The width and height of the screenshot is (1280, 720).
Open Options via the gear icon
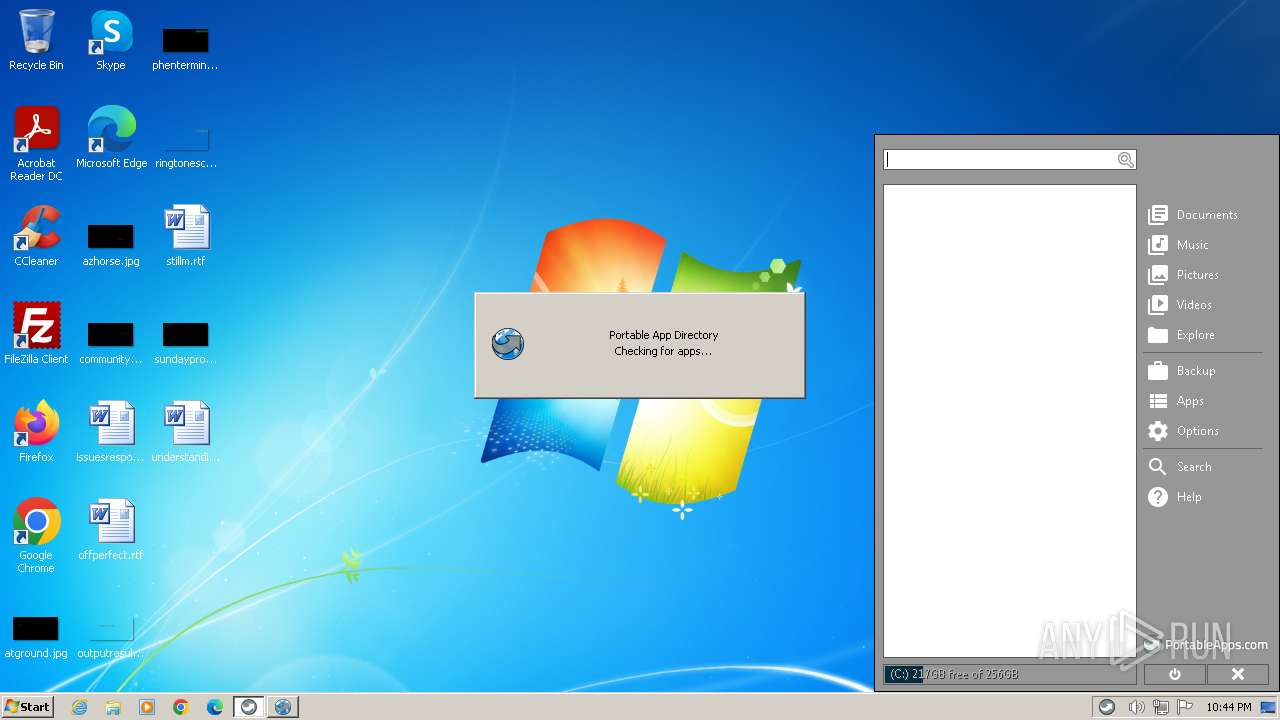click(1158, 431)
